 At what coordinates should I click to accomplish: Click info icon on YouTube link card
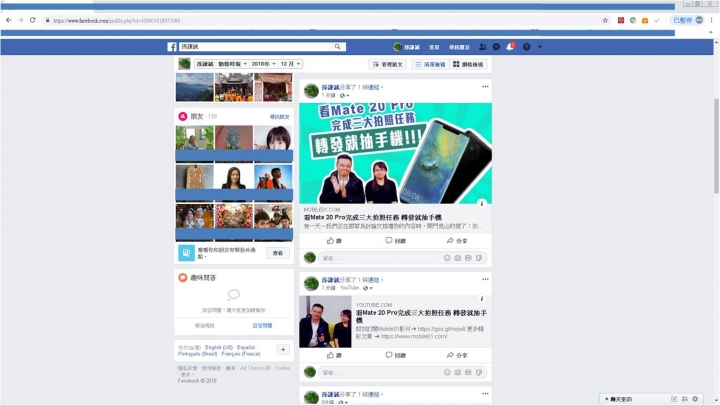482,299
